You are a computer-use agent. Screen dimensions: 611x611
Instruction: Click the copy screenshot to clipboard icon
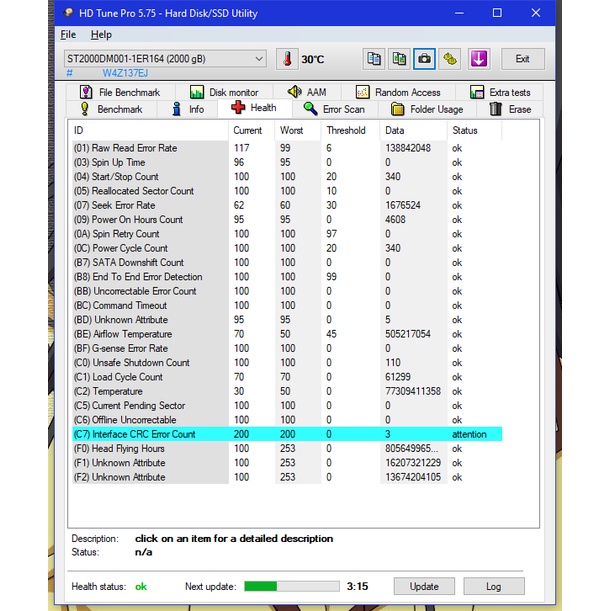(x=399, y=59)
